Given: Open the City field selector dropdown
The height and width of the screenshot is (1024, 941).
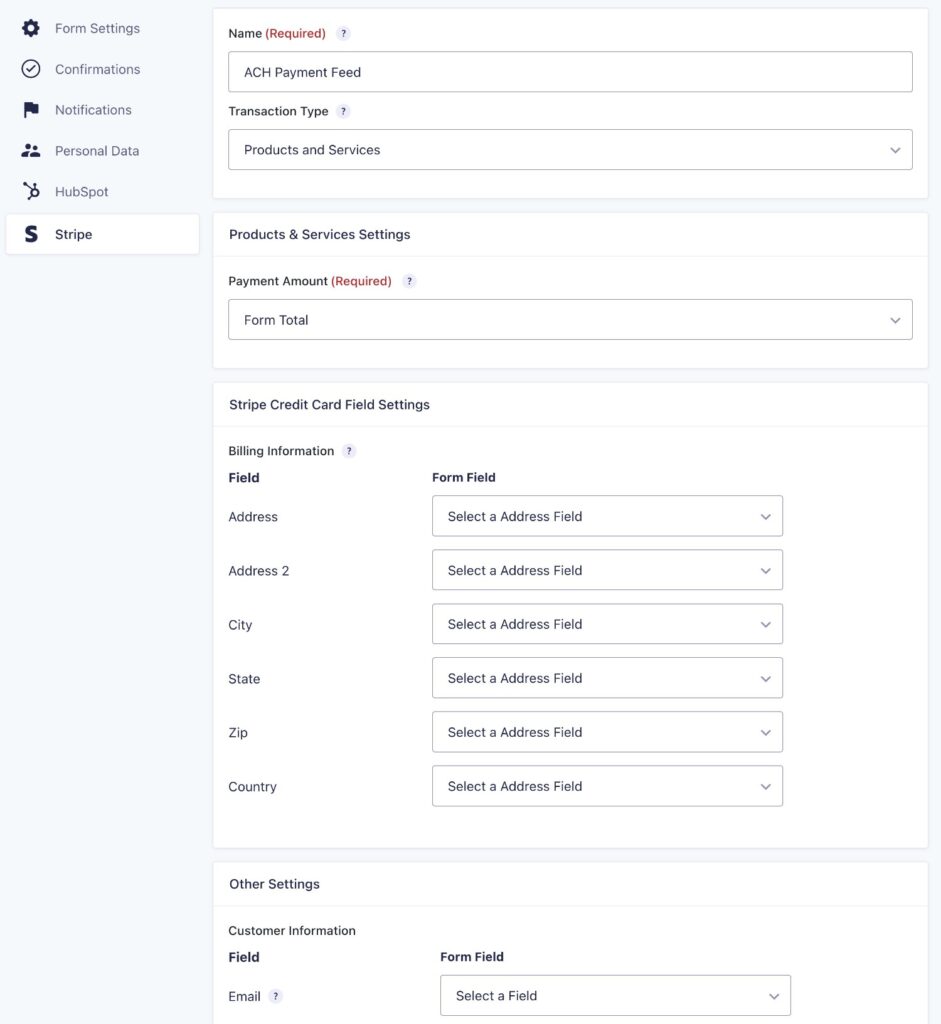Looking at the screenshot, I should 607,624.
